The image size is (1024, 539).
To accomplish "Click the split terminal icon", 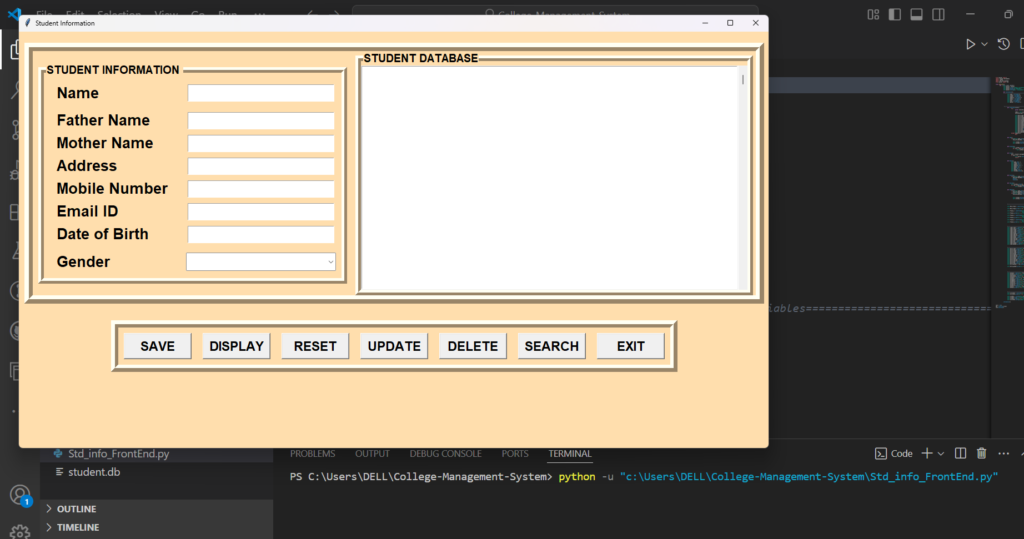I will point(960,453).
